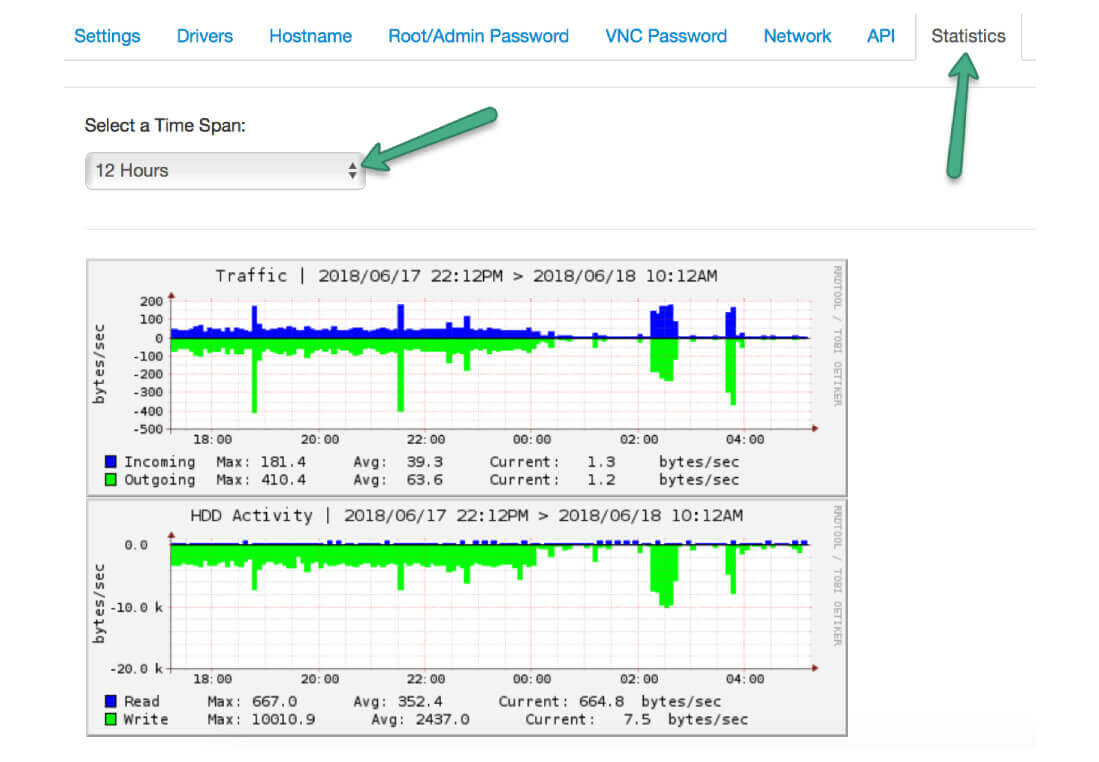Viewport: 1099px width, 762px height.
Task: Click the HDD Activity graph title text
Action: [x=466, y=515]
